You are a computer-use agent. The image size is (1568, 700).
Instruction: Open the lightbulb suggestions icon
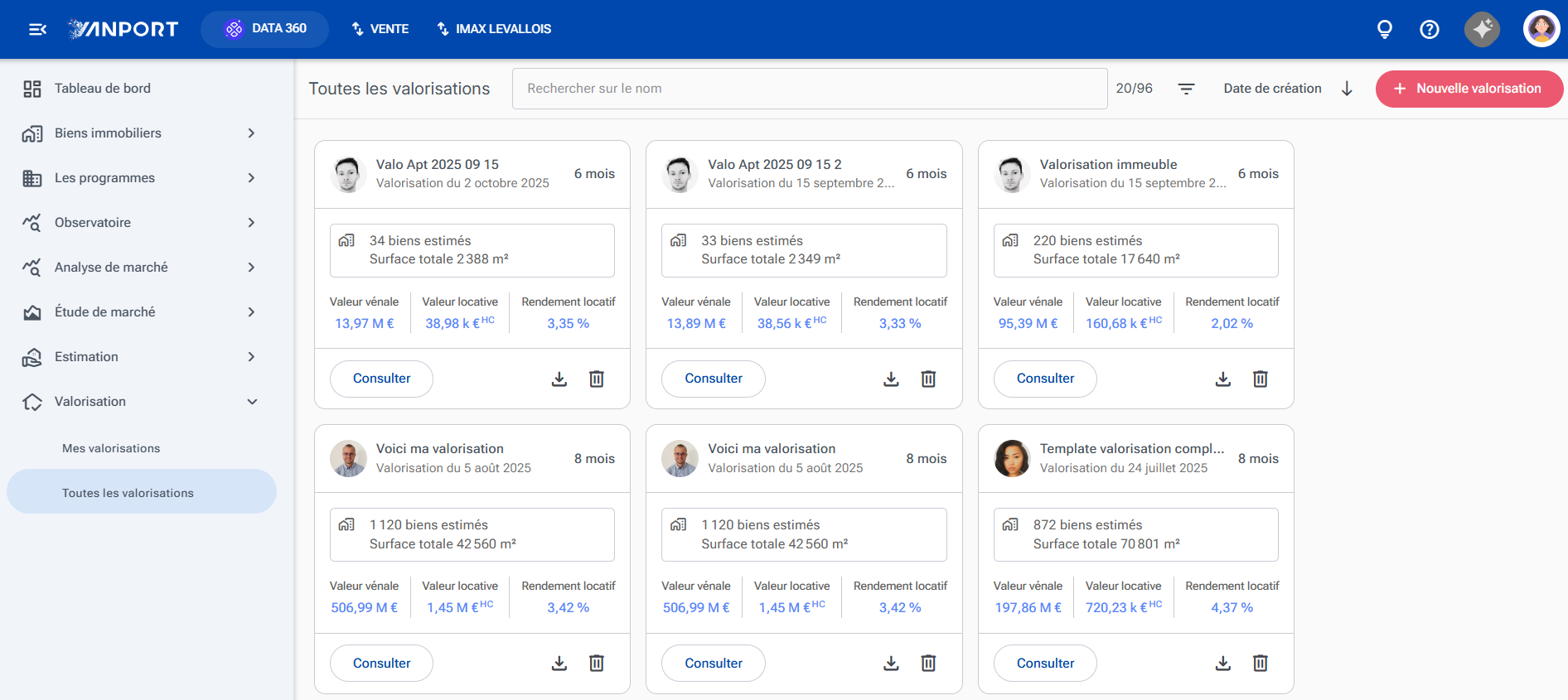pos(1384,30)
